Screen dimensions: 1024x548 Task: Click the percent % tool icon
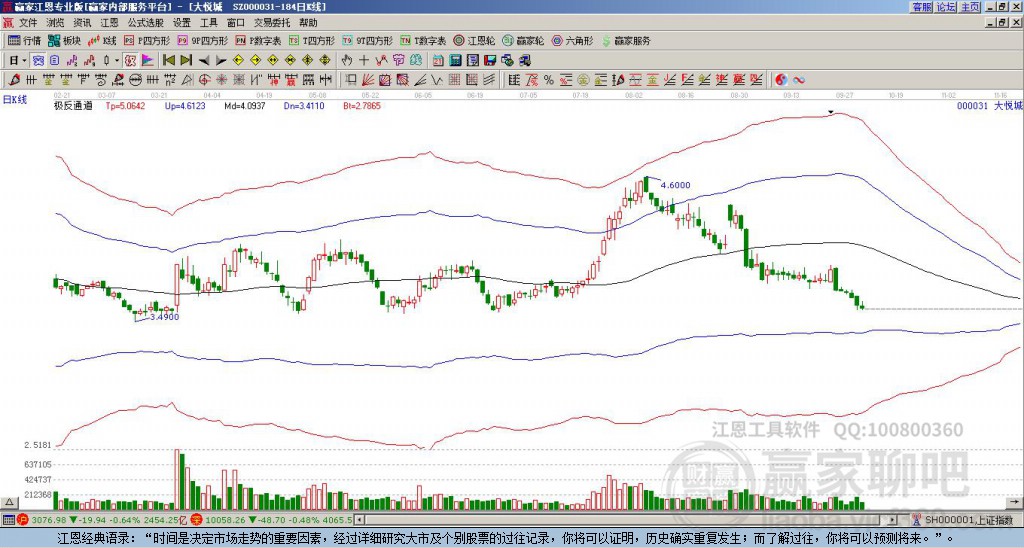coord(549,80)
